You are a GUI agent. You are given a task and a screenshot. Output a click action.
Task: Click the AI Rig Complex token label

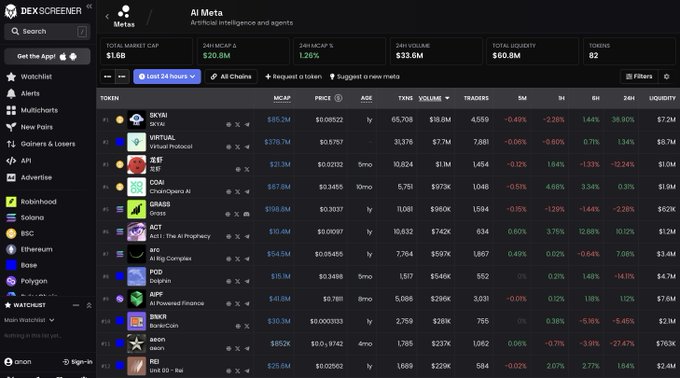[x=170, y=258]
